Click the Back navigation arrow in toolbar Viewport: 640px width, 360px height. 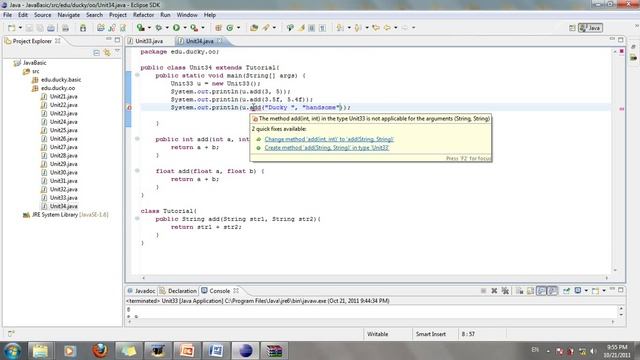point(387,28)
